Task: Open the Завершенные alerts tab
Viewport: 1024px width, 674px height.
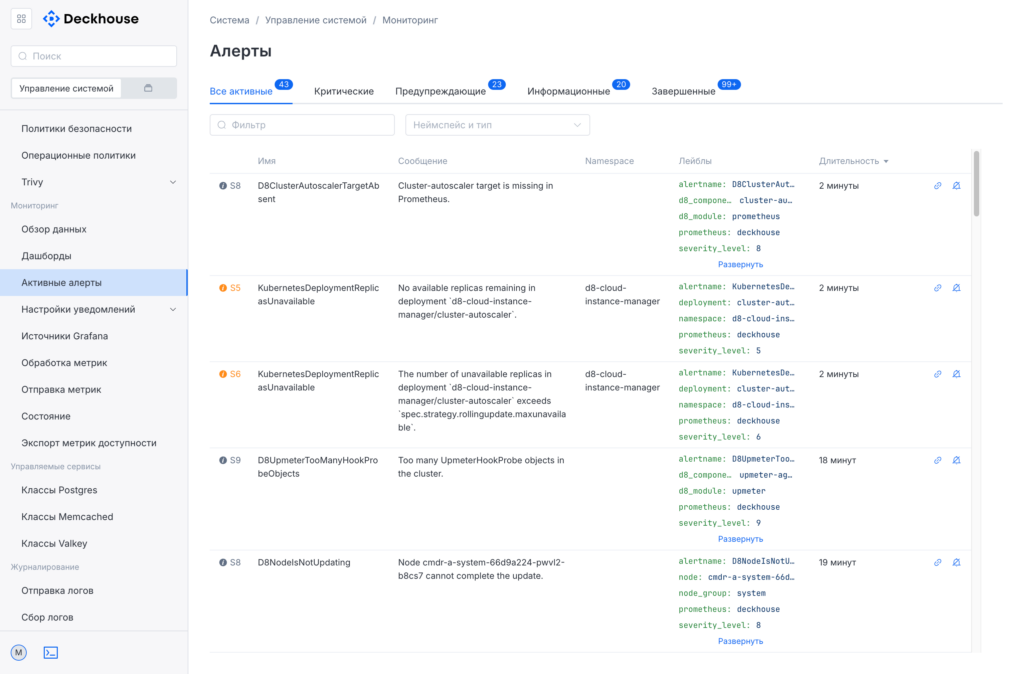Action: pyautogui.click(x=683, y=91)
